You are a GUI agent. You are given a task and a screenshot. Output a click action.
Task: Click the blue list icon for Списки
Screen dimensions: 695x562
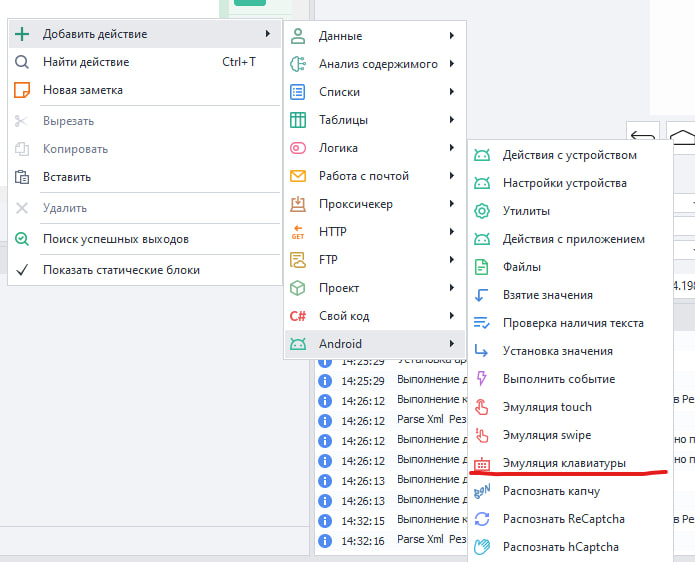pyautogui.click(x=298, y=92)
